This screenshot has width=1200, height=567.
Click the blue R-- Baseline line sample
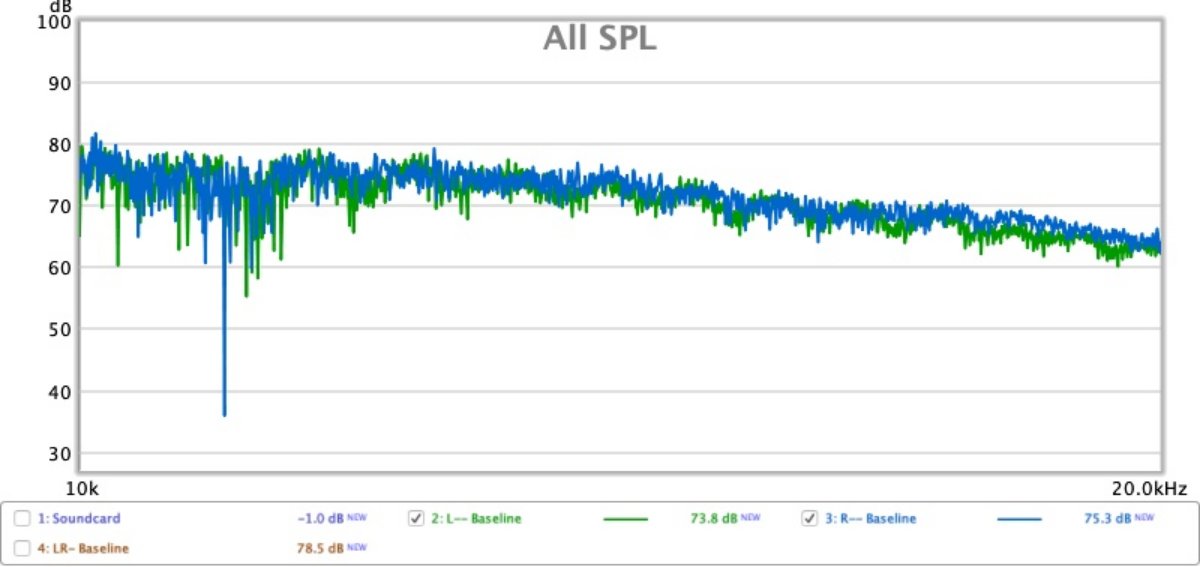coord(1019,519)
